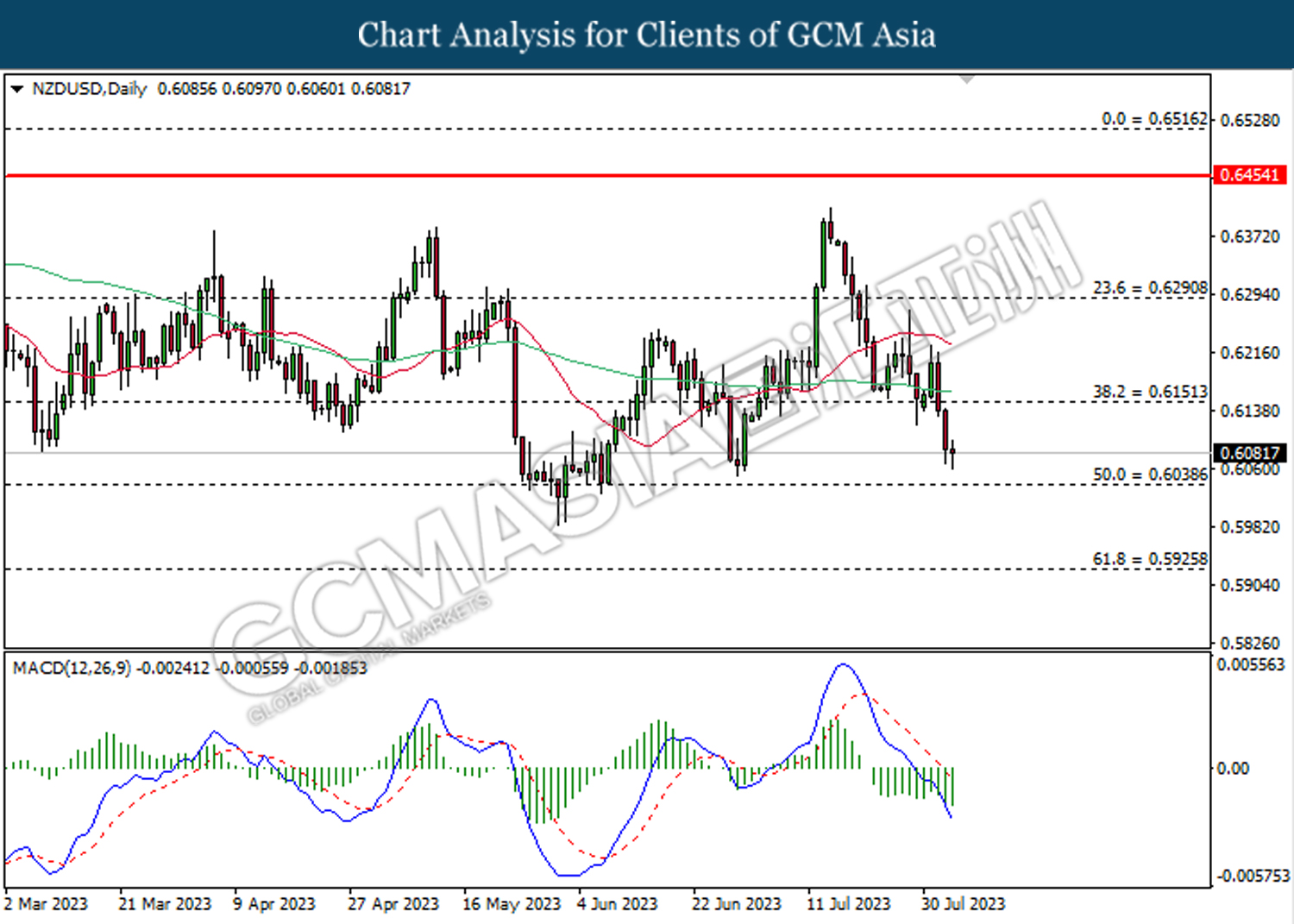
Task: Click the date label 11 Jul 2023
Action: point(849,903)
